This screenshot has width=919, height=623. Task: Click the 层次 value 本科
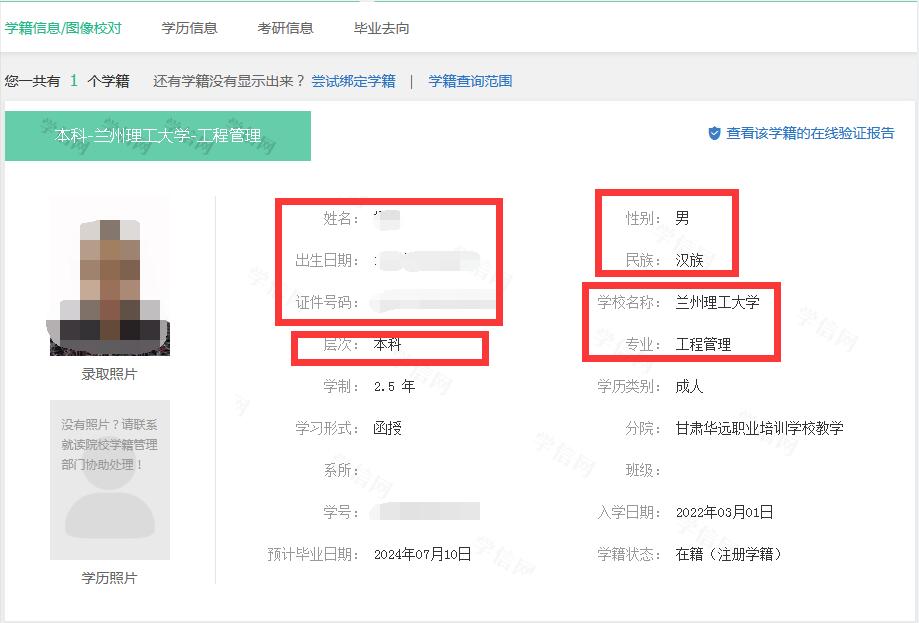coord(387,344)
